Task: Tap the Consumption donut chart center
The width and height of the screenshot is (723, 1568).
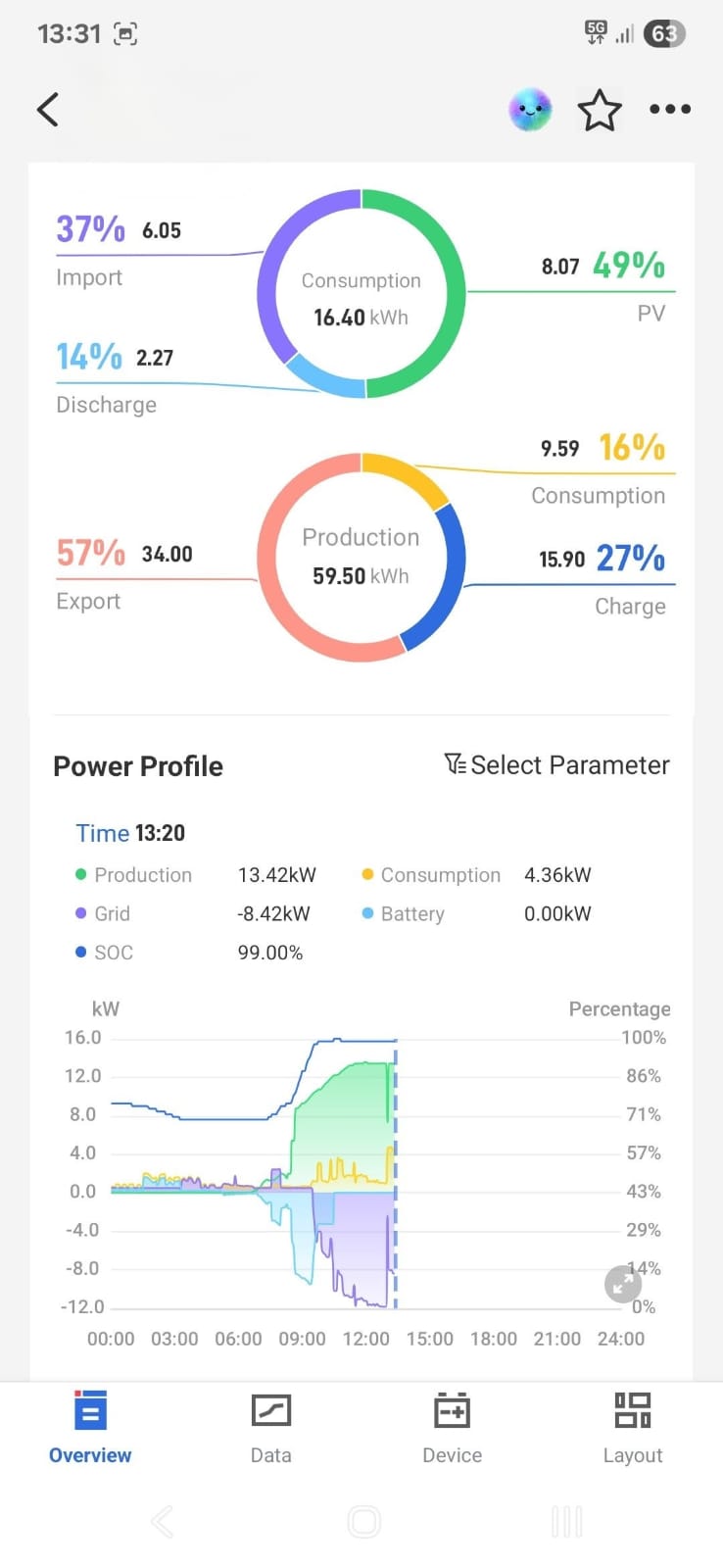Action: (361, 297)
